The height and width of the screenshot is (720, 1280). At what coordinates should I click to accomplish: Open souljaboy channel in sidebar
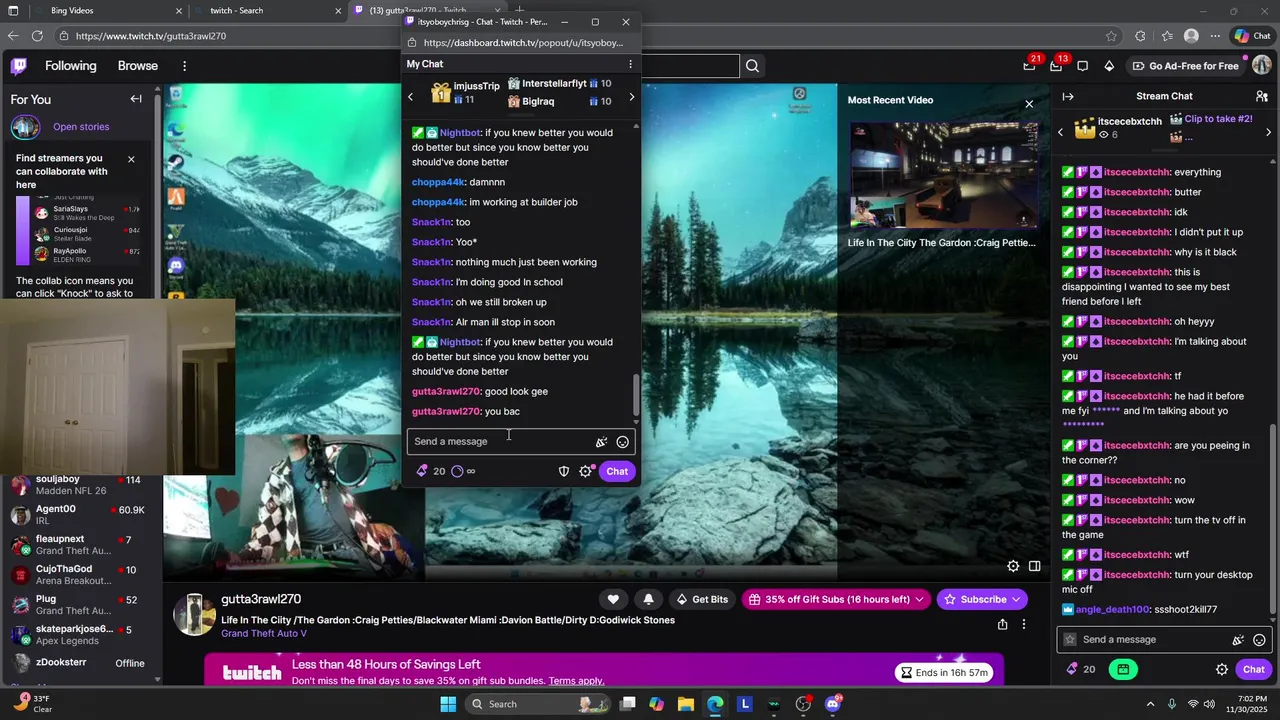click(78, 486)
